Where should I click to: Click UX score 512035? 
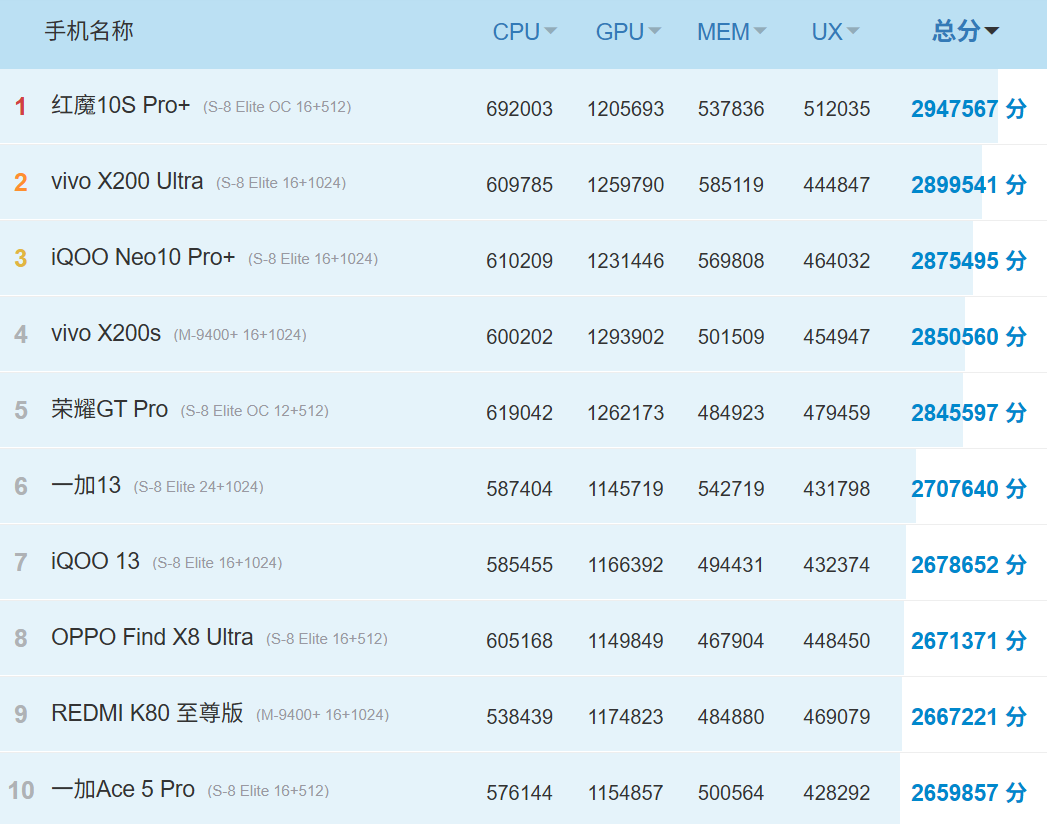click(x=837, y=109)
